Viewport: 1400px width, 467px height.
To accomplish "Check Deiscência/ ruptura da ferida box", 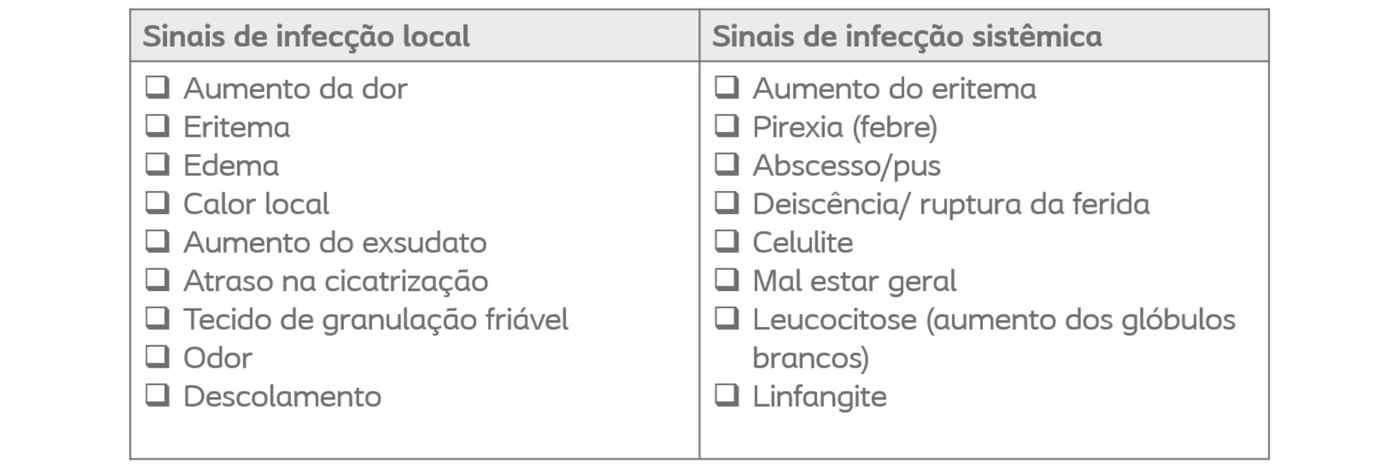I will tap(726, 204).
